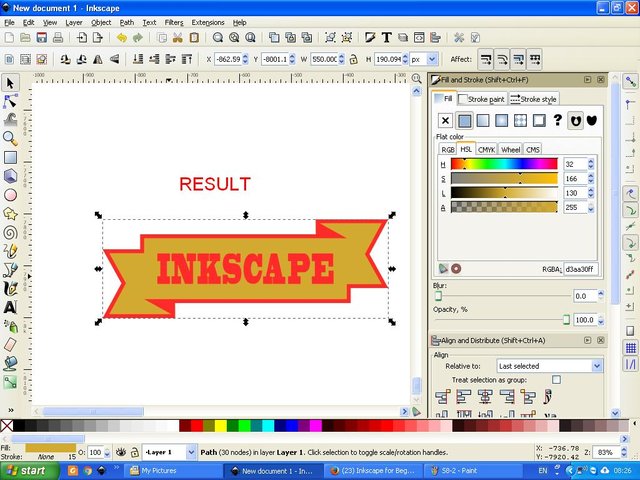Toggle layer visibility eye in status bar
640x480 pixels.
[x=120, y=452]
